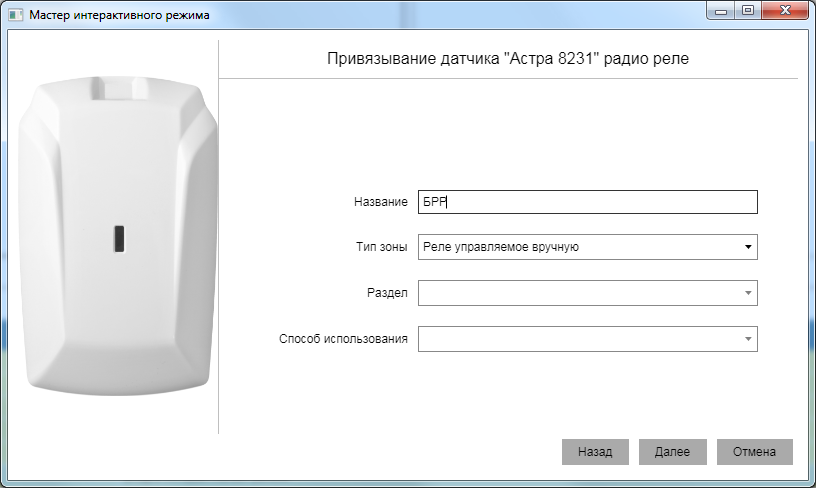Open the Тип зоны dropdown
This screenshot has height=488, width=816.
(588, 247)
